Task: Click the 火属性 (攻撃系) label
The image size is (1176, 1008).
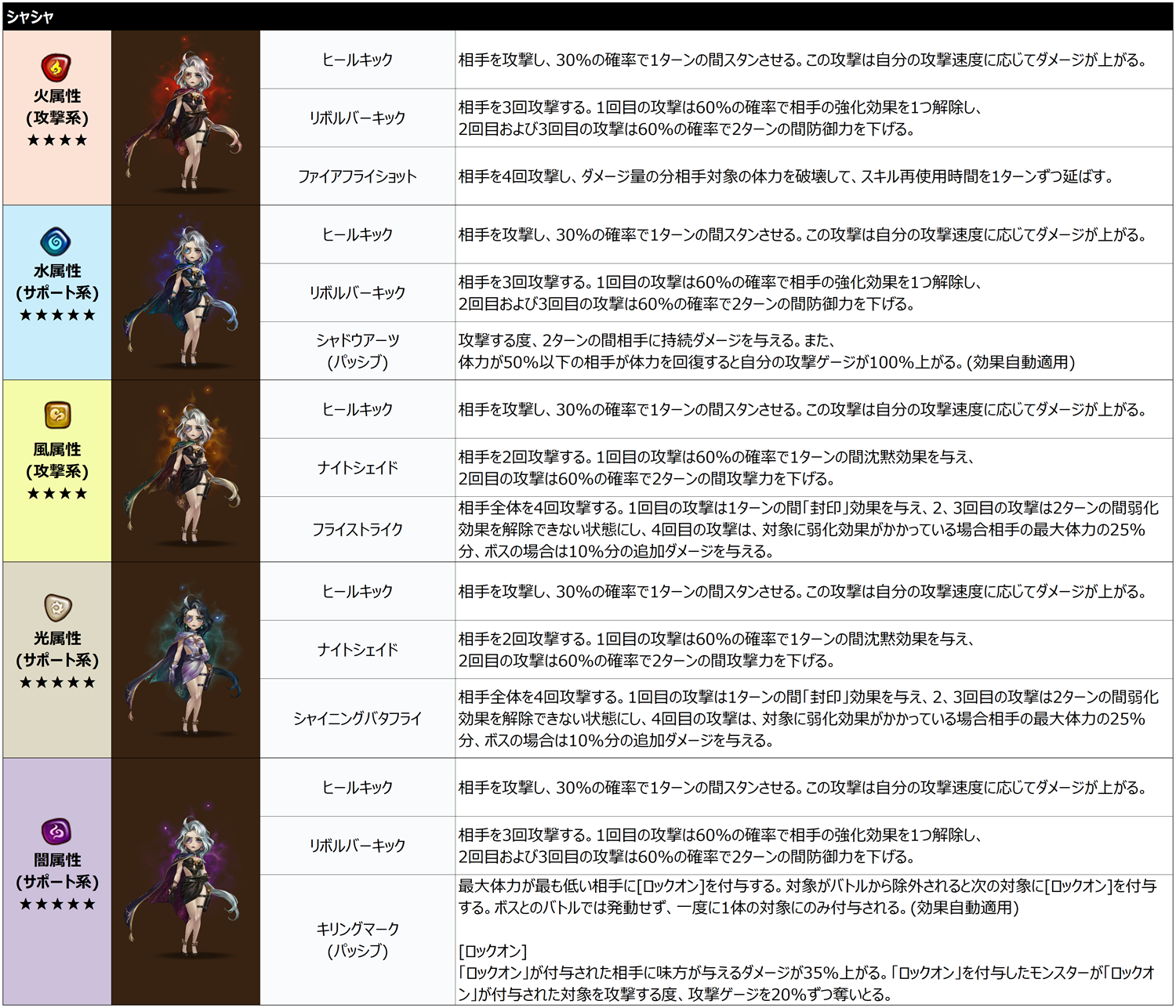Action: pyautogui.click(x=57, y=107)
